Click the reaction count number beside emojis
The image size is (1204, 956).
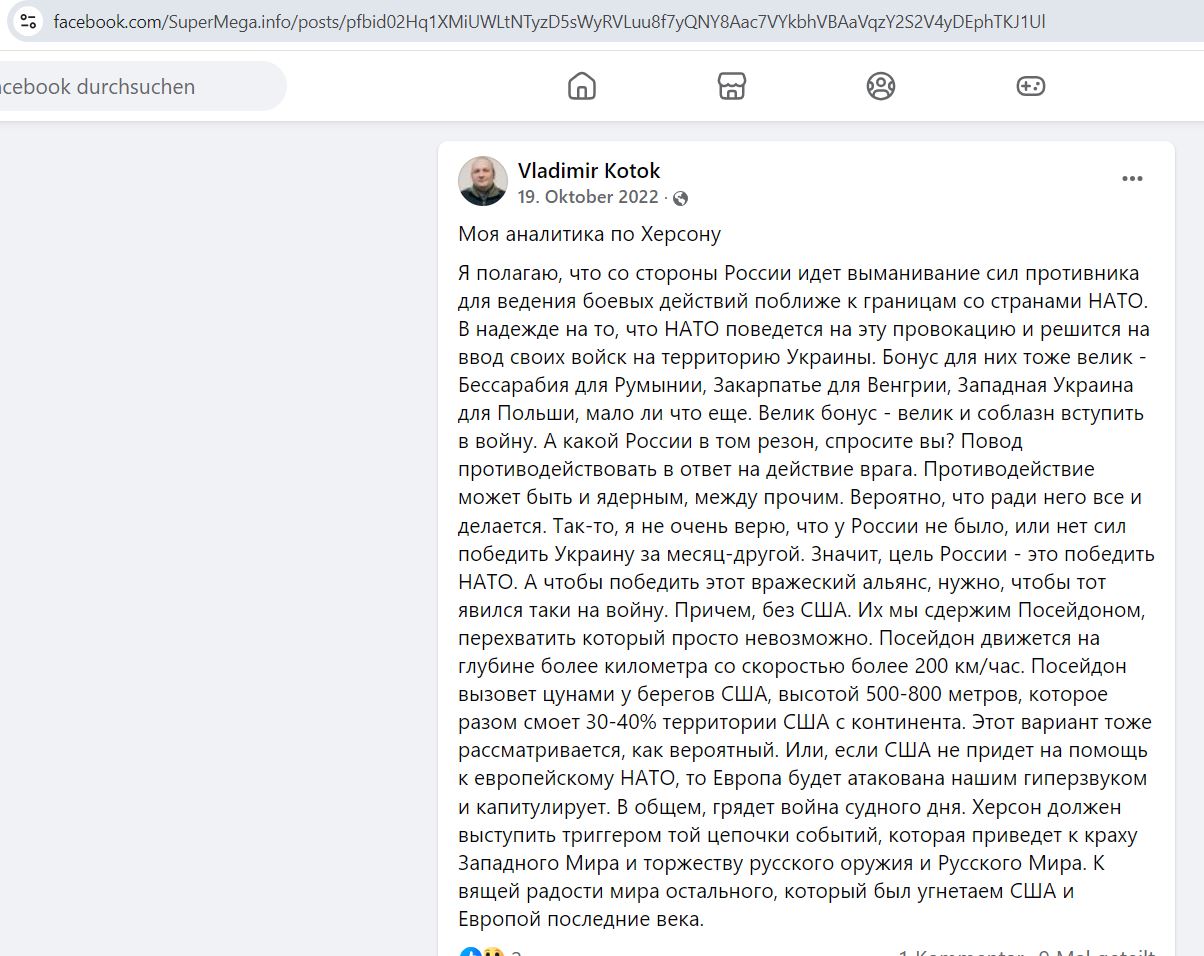(516, 952)
